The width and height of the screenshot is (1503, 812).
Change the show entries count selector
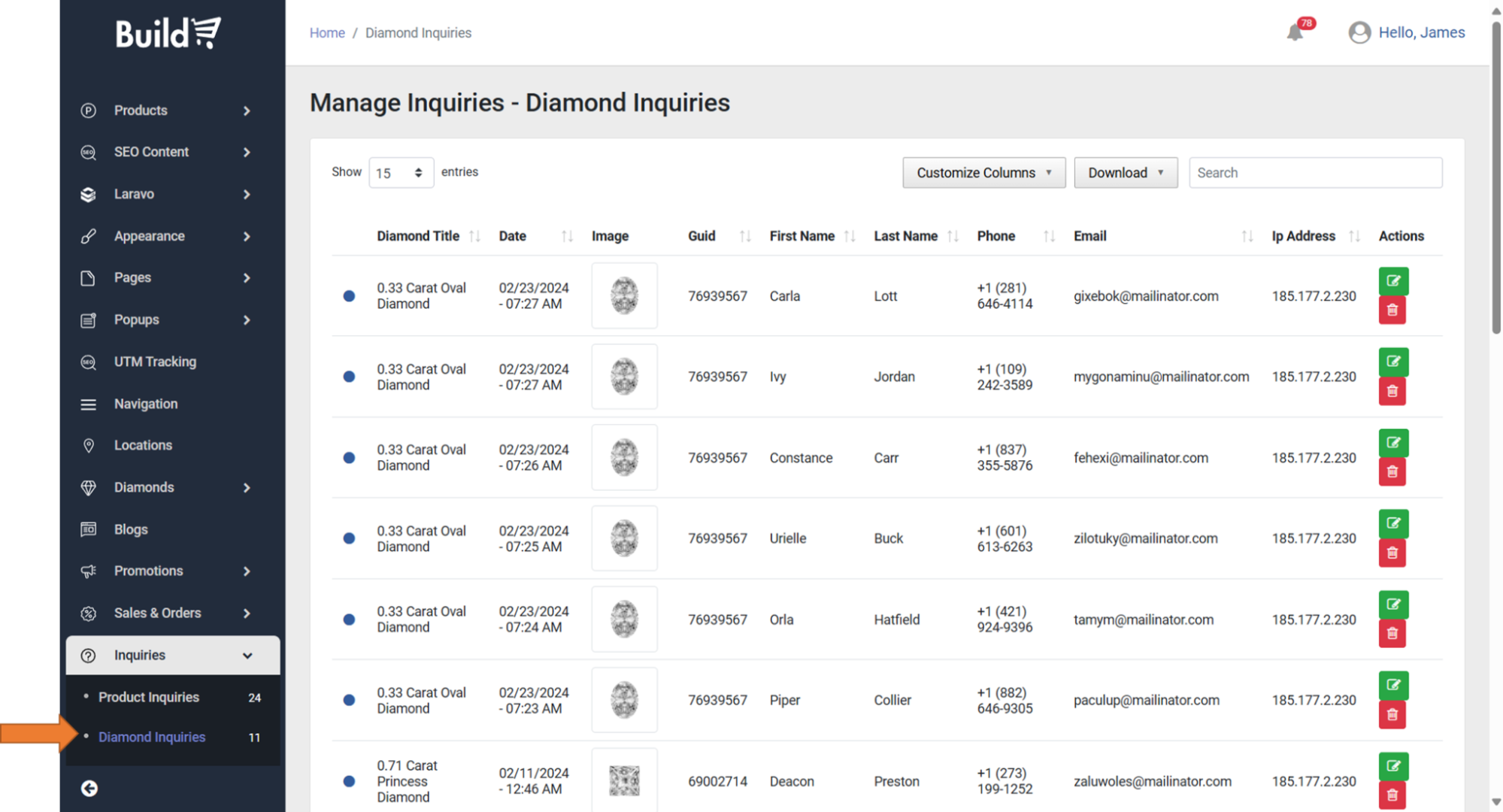[x=401, y=173]
